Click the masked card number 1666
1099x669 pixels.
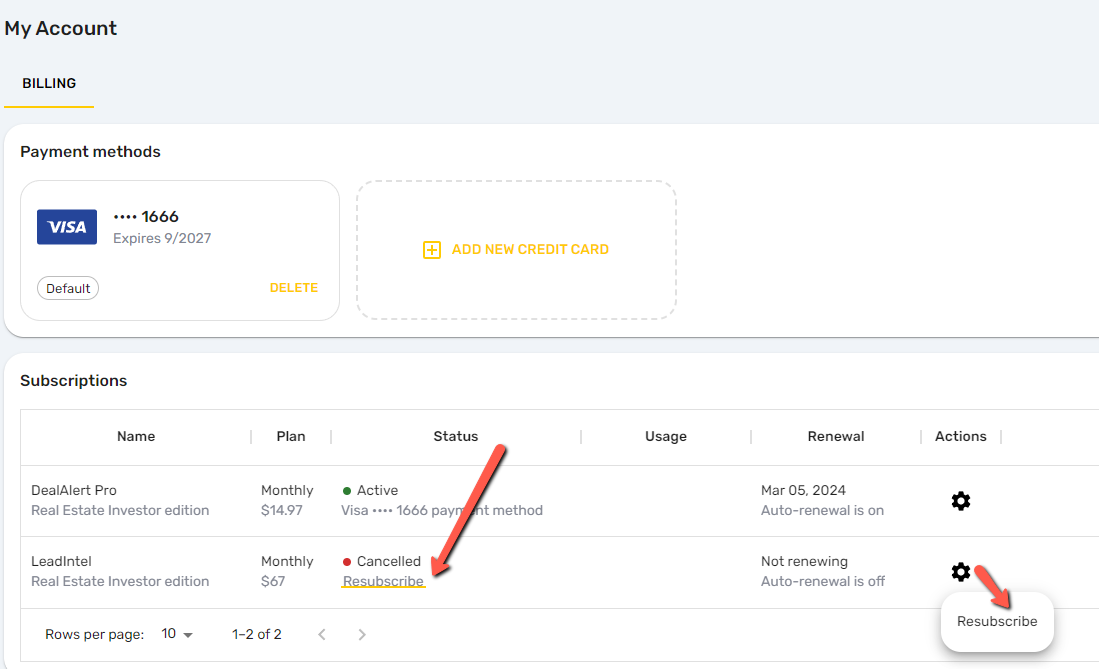[x=146, y=217]
